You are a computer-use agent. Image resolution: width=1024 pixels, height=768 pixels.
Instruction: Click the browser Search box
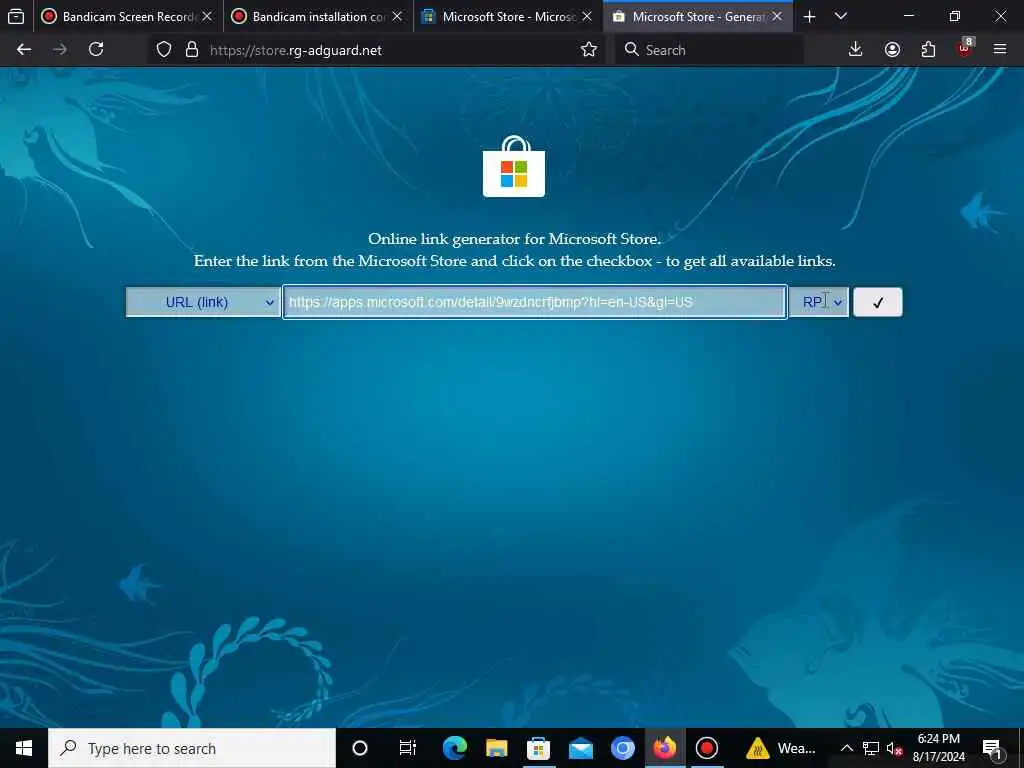pos(710,50)
